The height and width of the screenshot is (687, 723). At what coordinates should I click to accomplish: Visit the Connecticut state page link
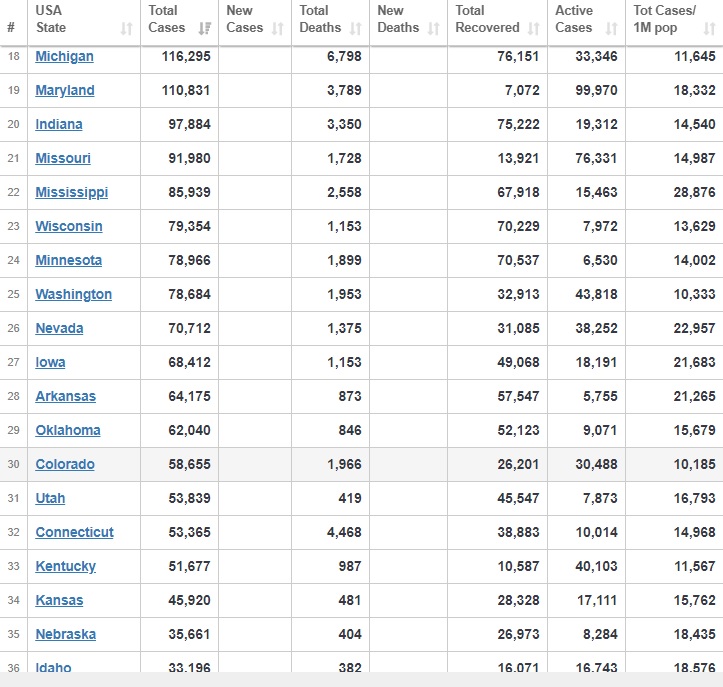(x=74, y=532)
